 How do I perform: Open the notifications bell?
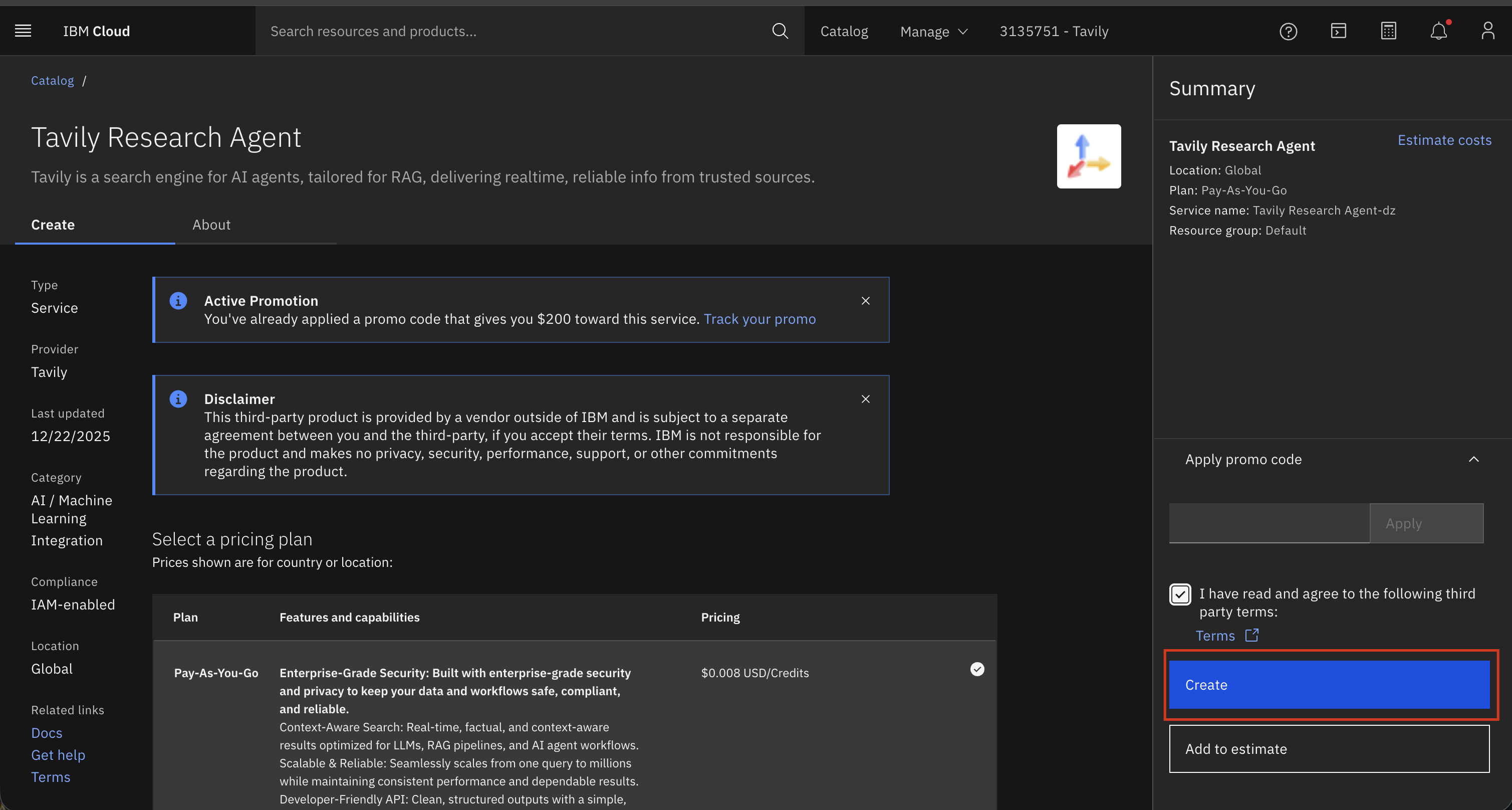tap(1438, 31)
